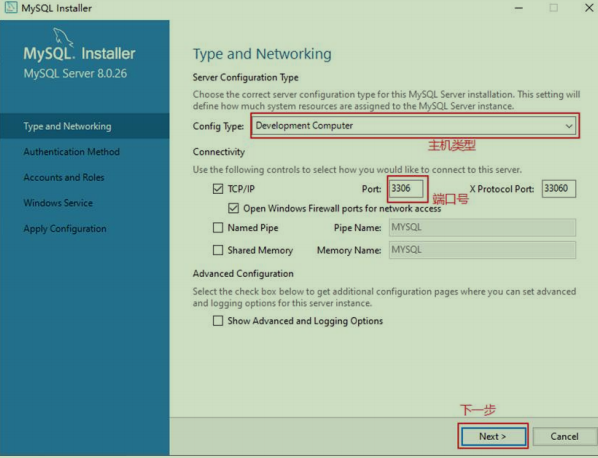Click the X Protocol Port field

click(559, 188)
